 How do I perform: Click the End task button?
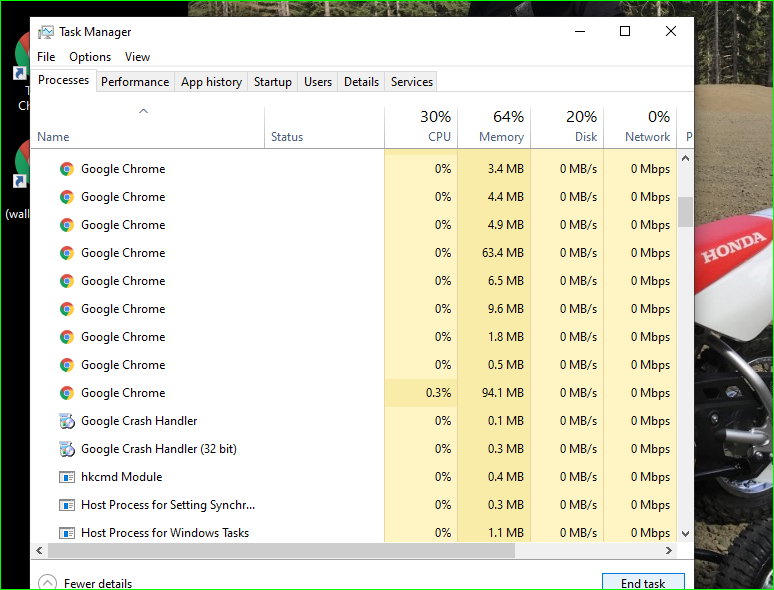tap(643, 583)
